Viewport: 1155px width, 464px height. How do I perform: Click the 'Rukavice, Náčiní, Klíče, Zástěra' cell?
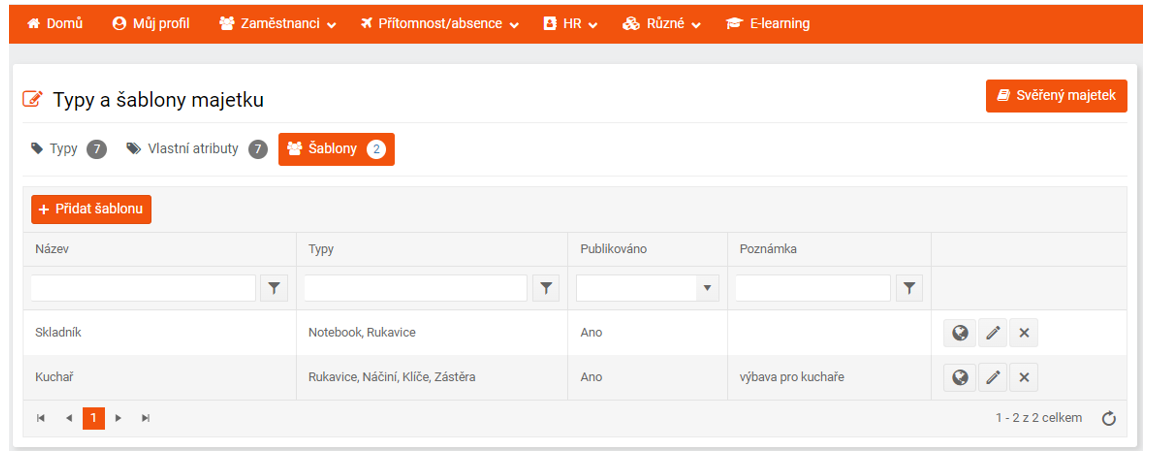click(432, 378)
